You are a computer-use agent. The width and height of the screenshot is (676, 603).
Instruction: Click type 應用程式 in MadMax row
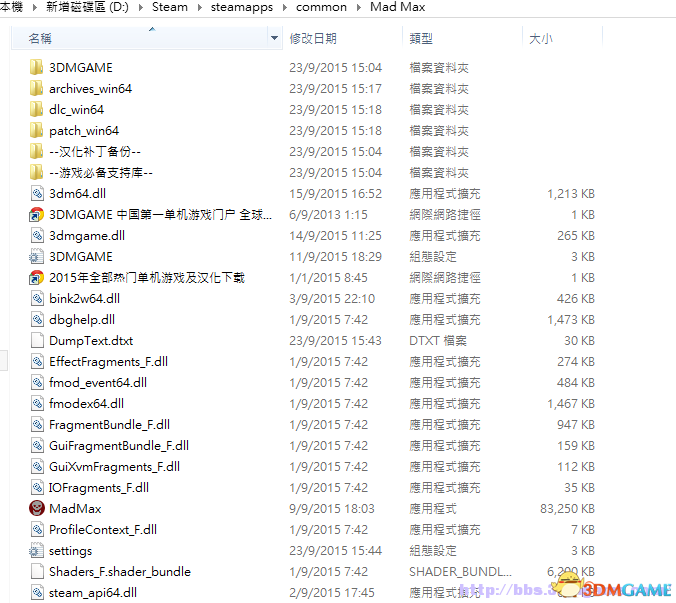point(433,509)
